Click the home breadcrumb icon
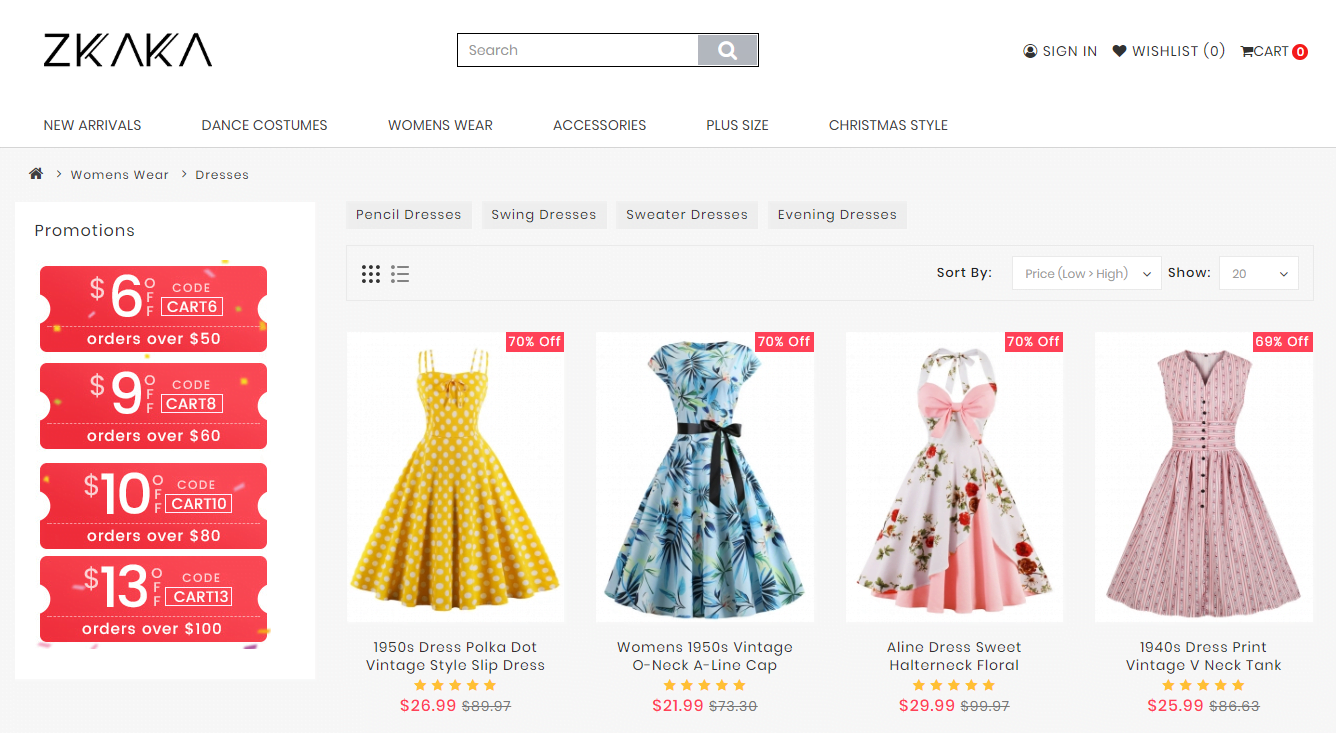 click(x=36, y=174)
